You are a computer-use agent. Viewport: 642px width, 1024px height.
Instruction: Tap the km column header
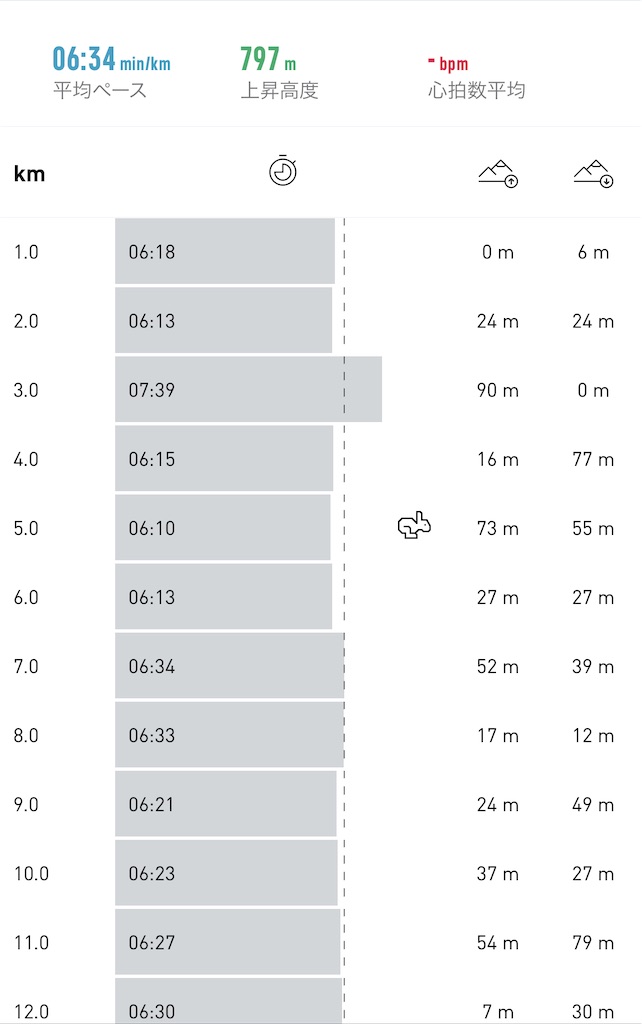pos(29,174)
